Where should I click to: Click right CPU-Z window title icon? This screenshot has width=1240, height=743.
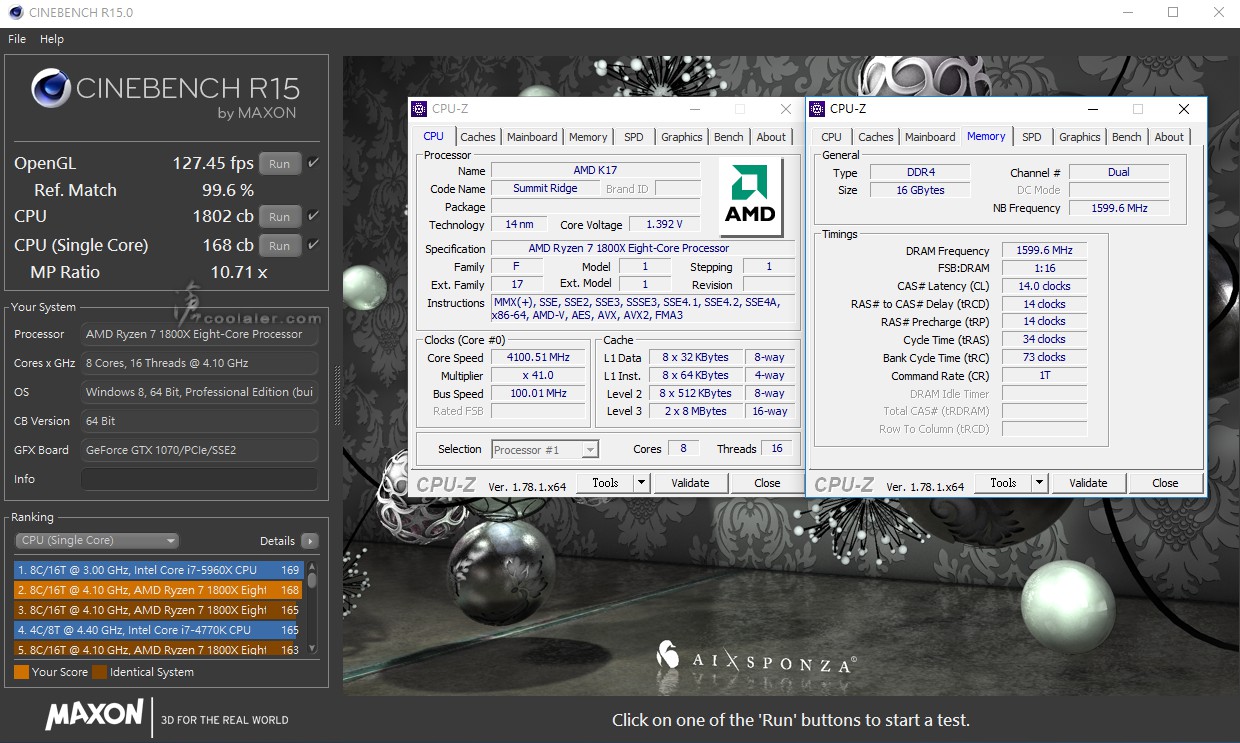tap(818, 109)
